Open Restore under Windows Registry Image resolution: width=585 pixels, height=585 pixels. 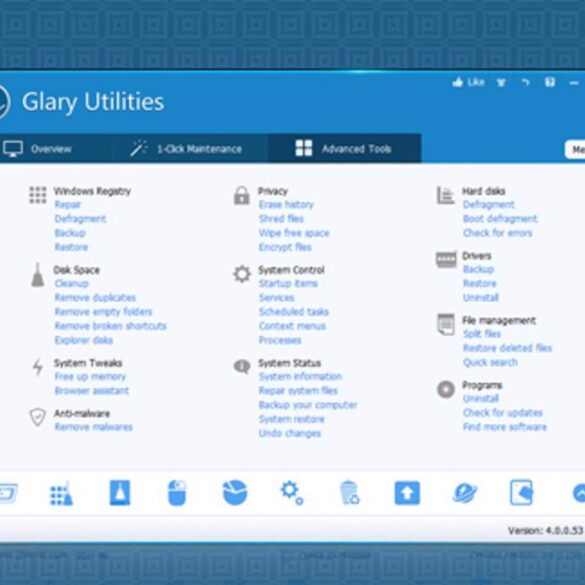point(71,247)
